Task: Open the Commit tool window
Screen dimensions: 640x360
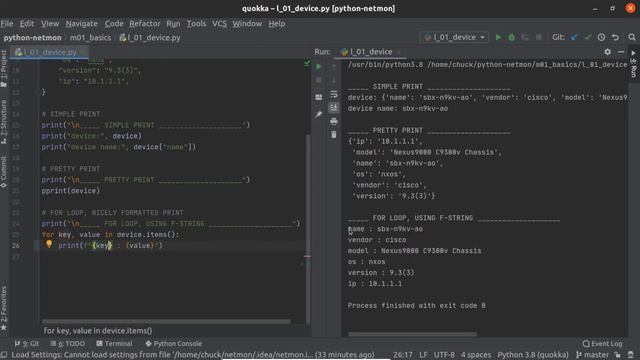Action: coord(4,172)
